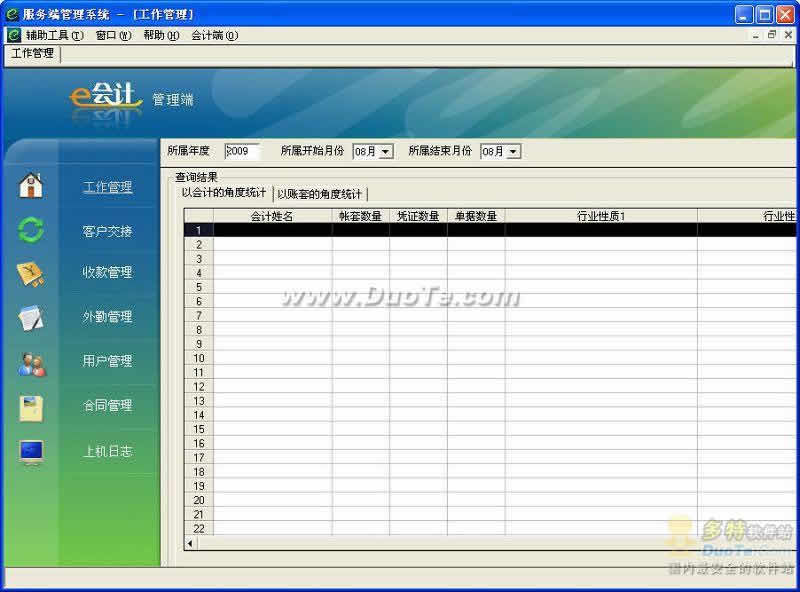Click the document icon for 合同管理
This screenshot has height=592, width=800.
point(31,408)
